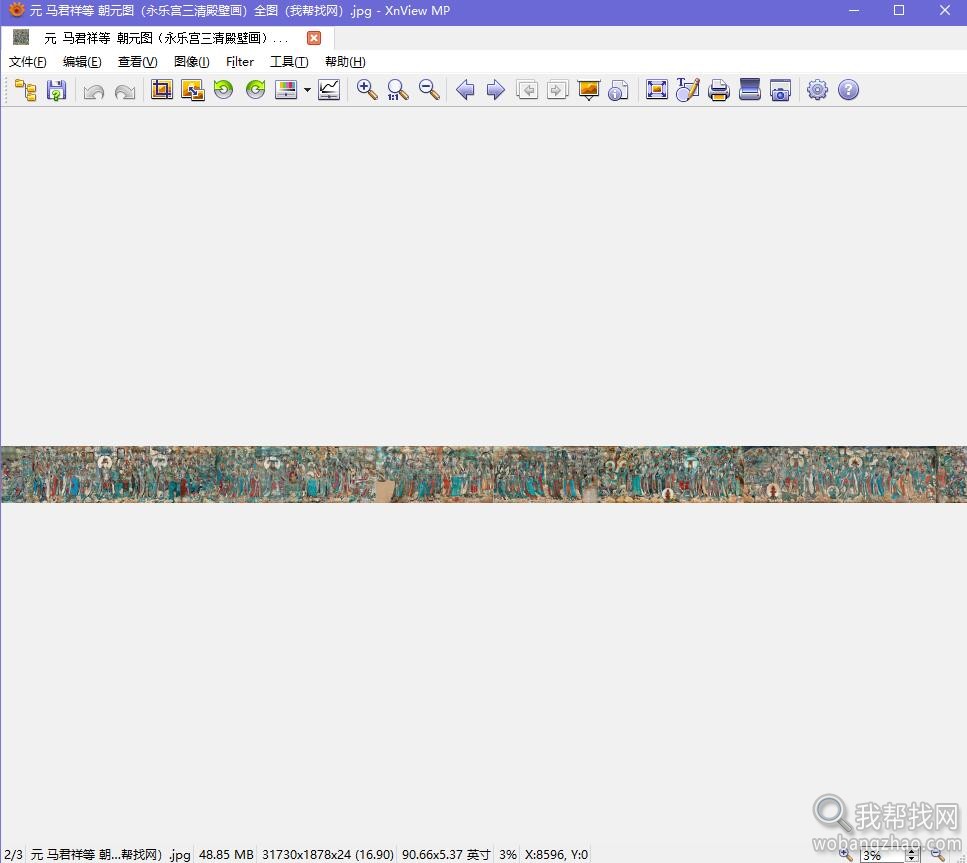Open the Resize image tool

tap(192, 90)
